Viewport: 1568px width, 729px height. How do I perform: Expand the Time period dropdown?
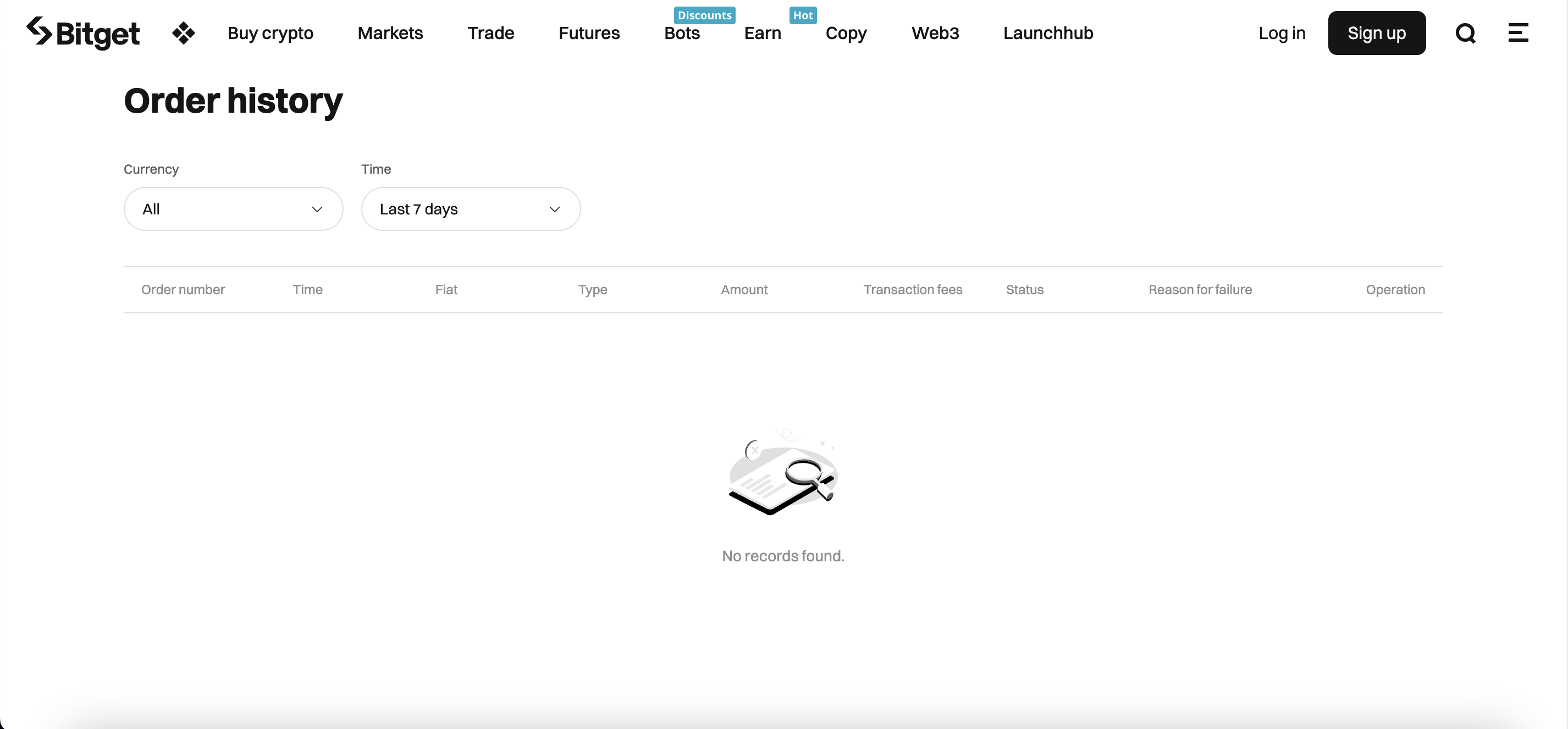[x=470, y=208]
